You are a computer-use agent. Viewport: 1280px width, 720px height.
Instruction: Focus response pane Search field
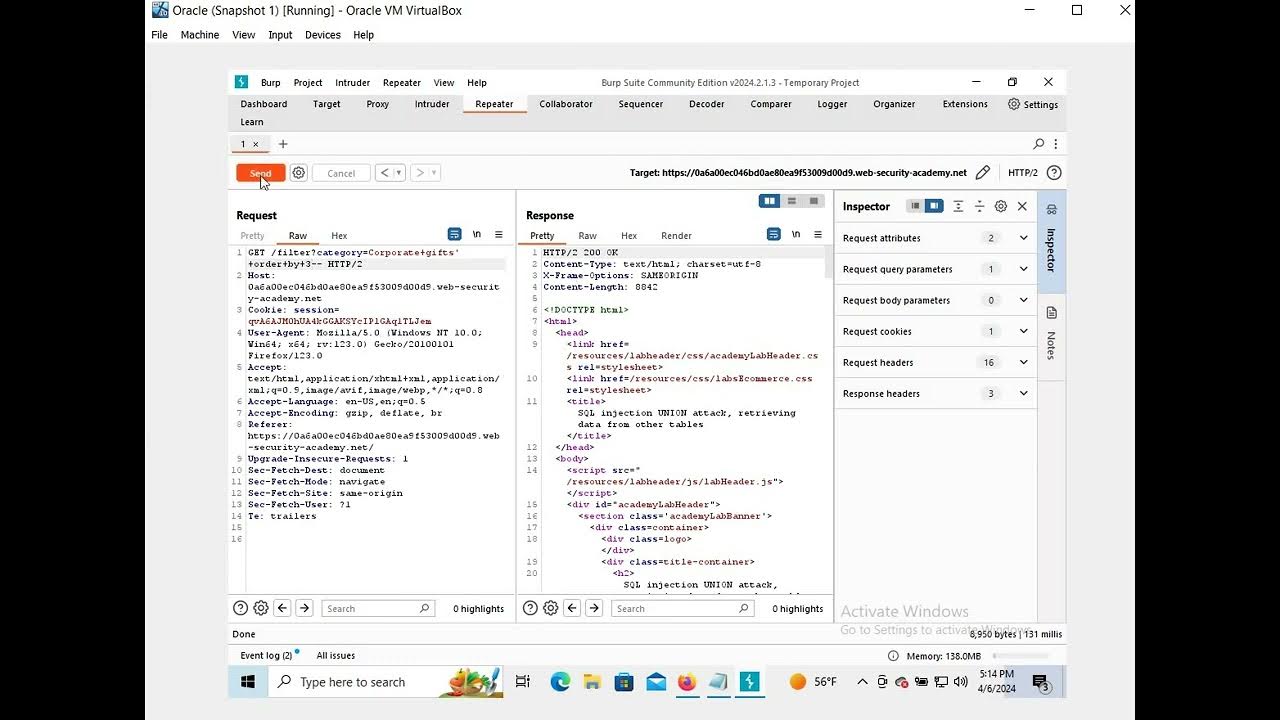point(684,608)
